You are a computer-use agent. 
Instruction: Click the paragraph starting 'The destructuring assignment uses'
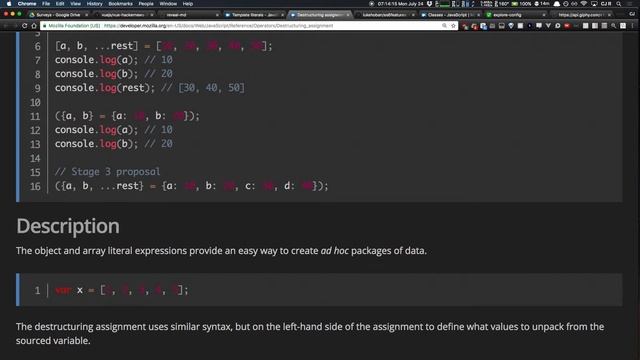(x=310, y=333)
